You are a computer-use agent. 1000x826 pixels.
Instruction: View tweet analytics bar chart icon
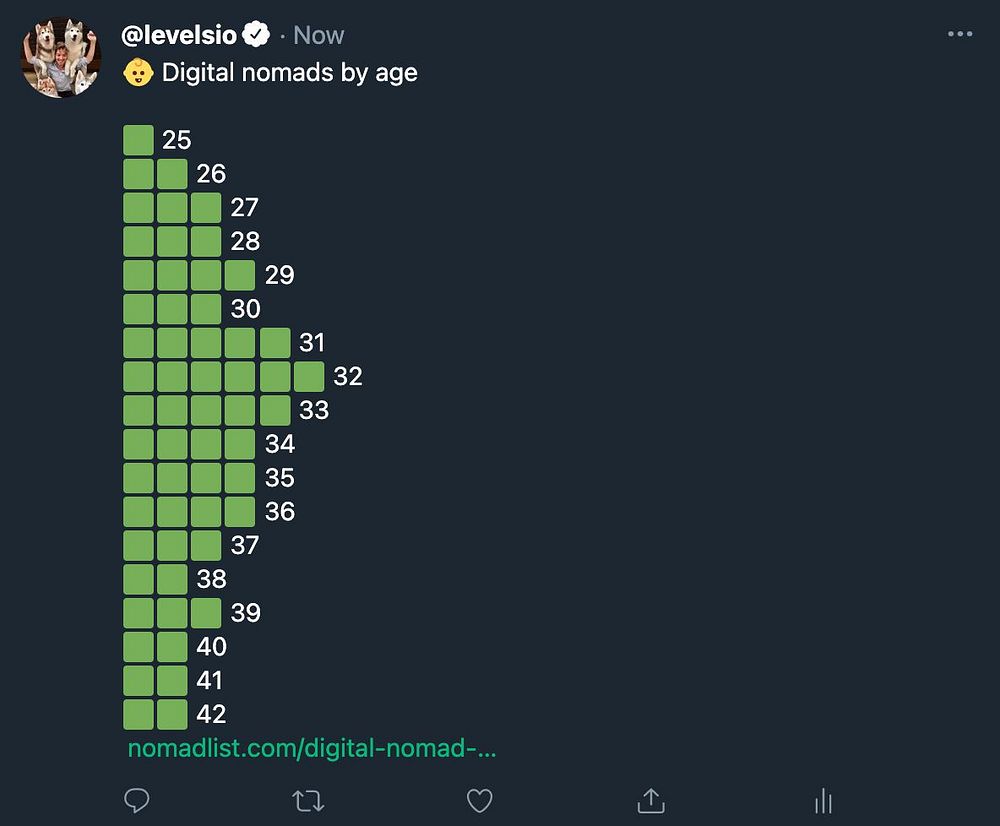pyautogui.click(x=823, y=800)
